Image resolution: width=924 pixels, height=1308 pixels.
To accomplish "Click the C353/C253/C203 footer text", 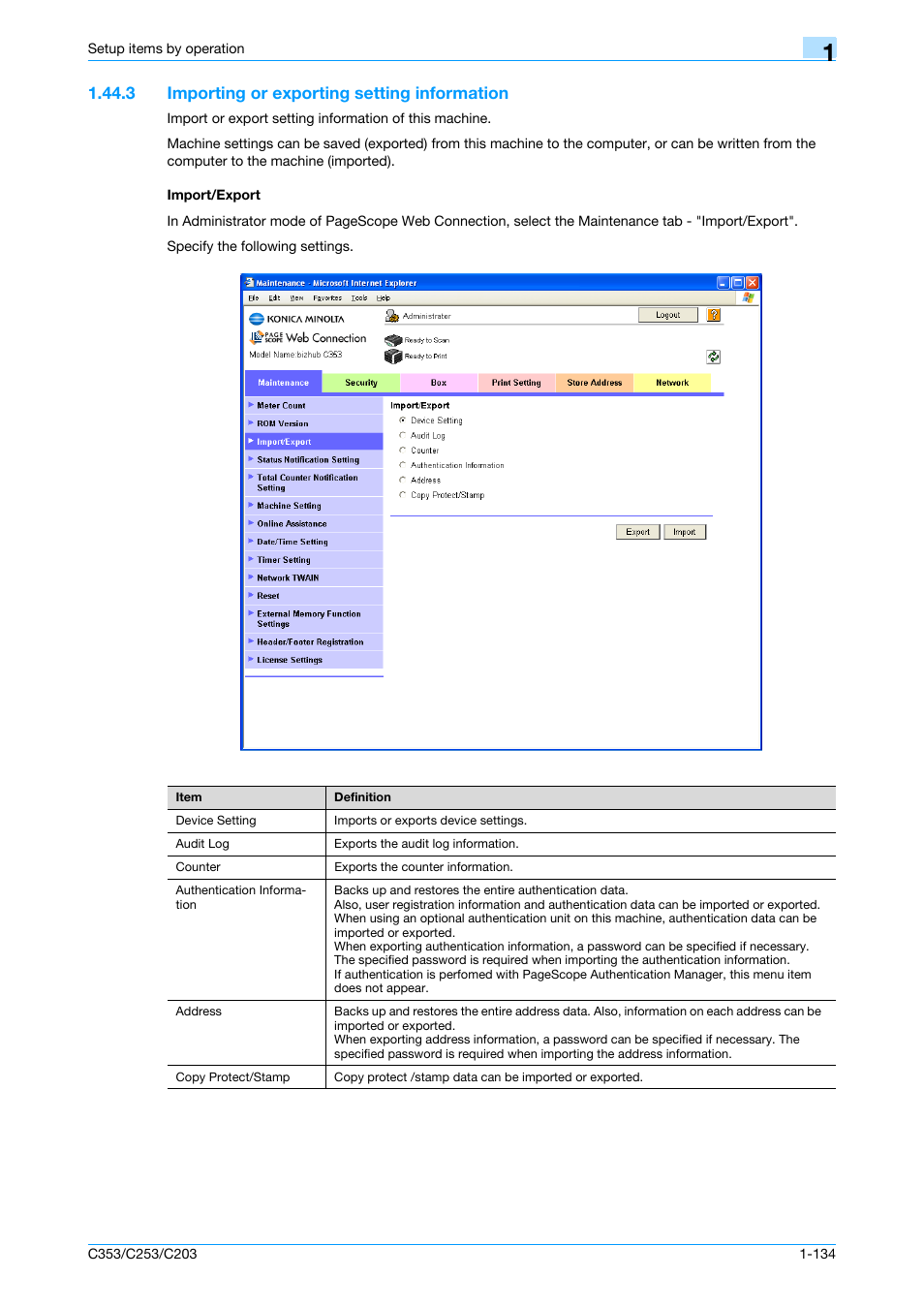I will (142, 1254).
